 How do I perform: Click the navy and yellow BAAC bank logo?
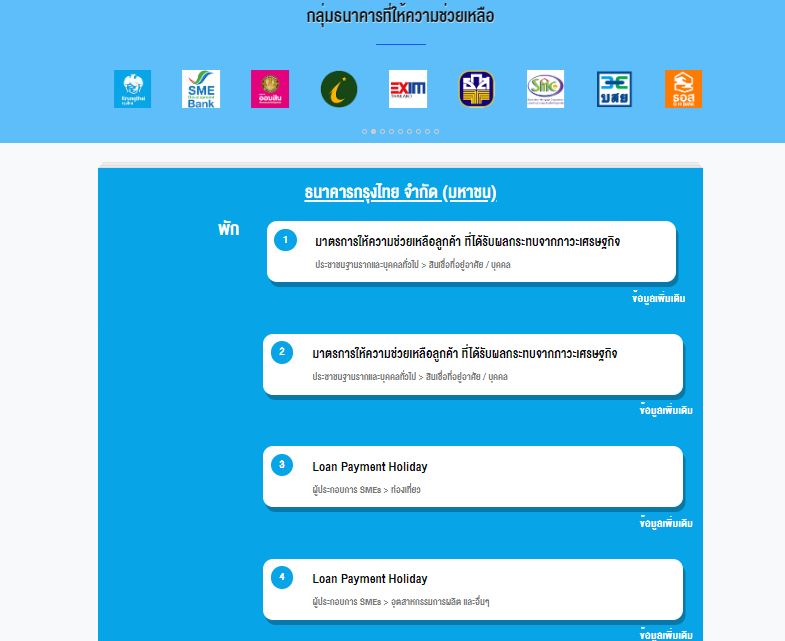click(477, 89)
